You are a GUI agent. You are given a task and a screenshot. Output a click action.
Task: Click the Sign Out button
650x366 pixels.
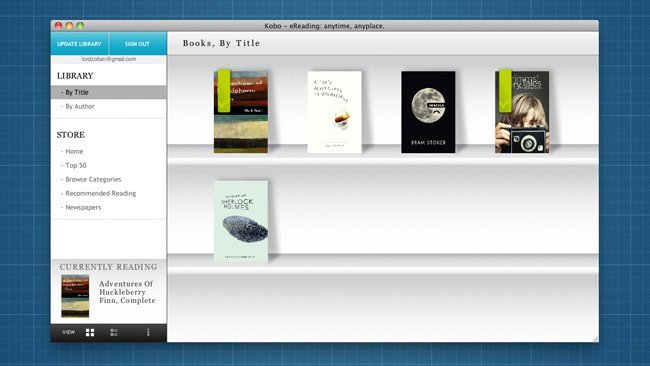137,44
